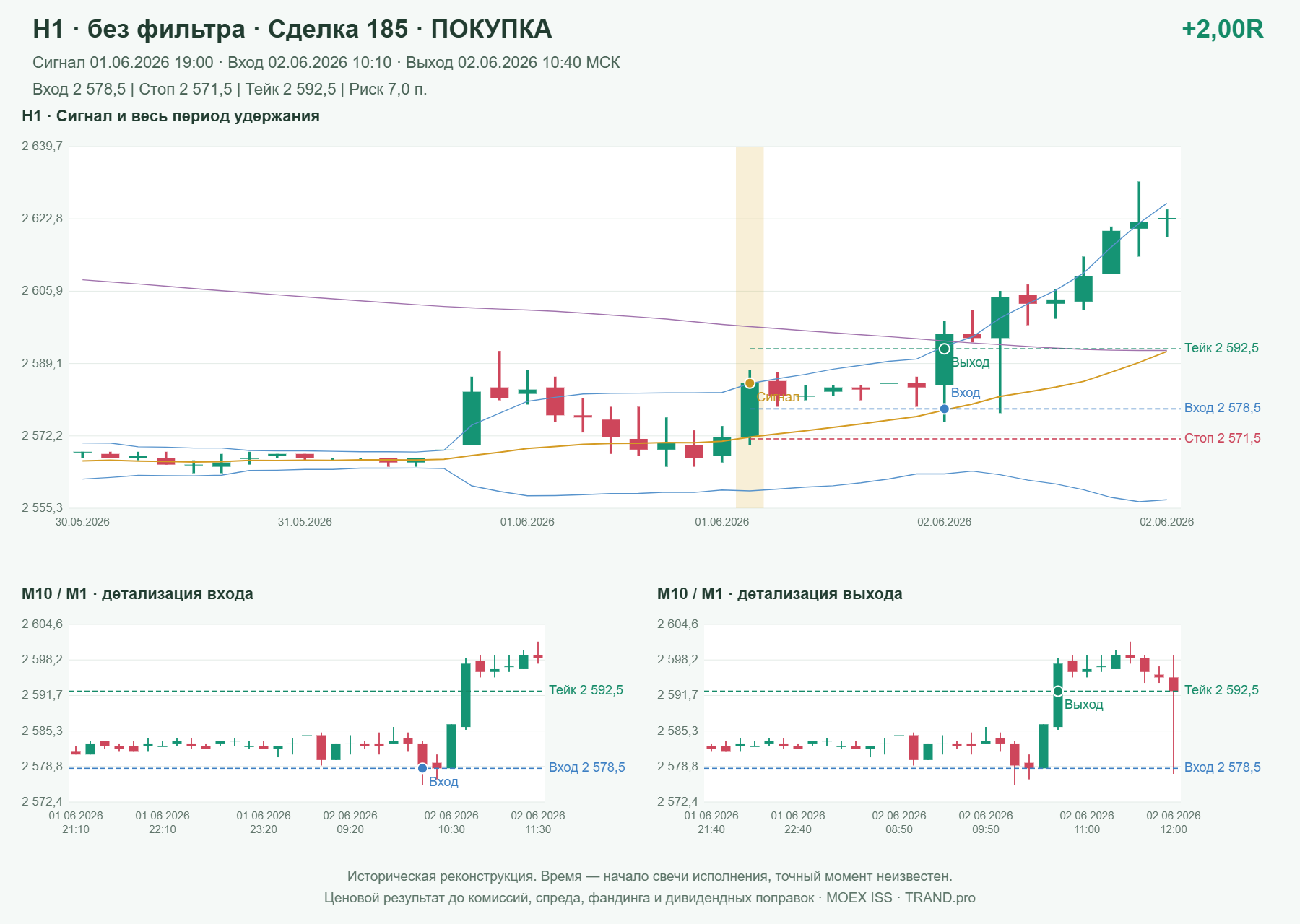Click the 2 572,4 value on exit detail axis
1300x924 pixels.
point(677,802)
